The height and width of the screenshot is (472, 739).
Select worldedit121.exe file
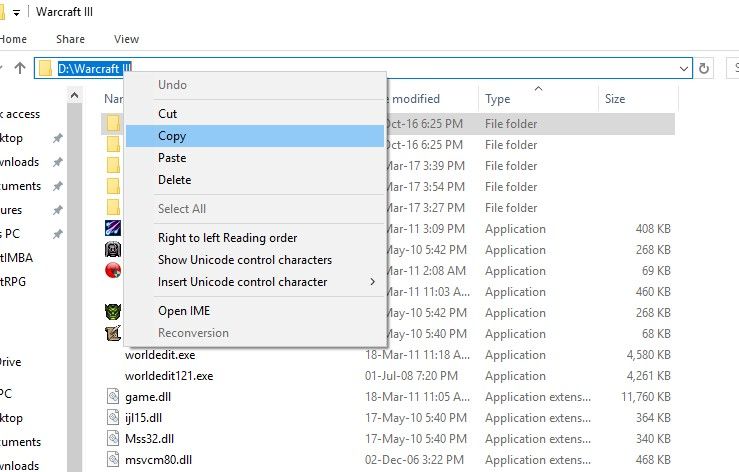(x=169, y=376)
